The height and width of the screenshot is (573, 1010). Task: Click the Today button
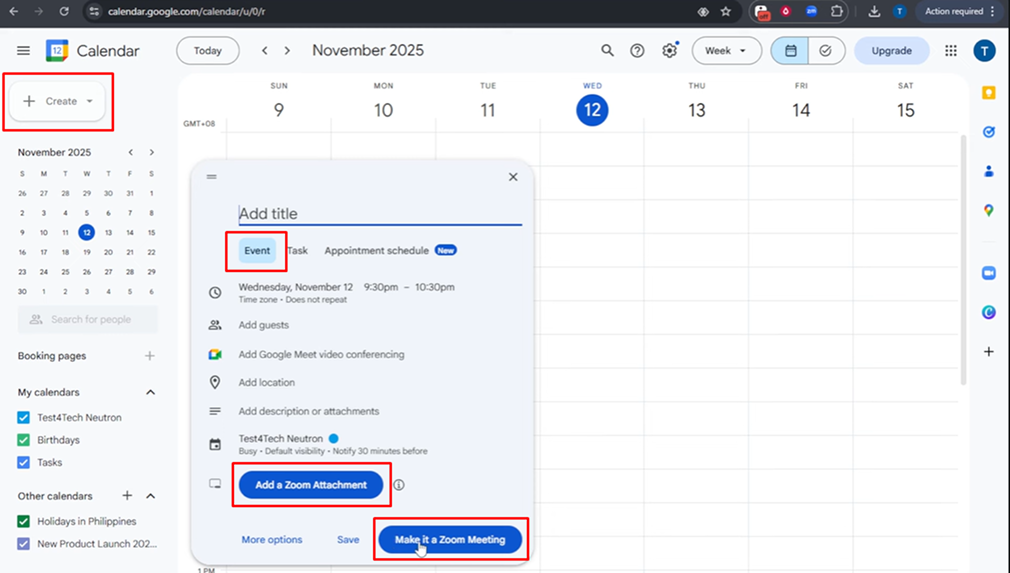(x=207, y=50)
